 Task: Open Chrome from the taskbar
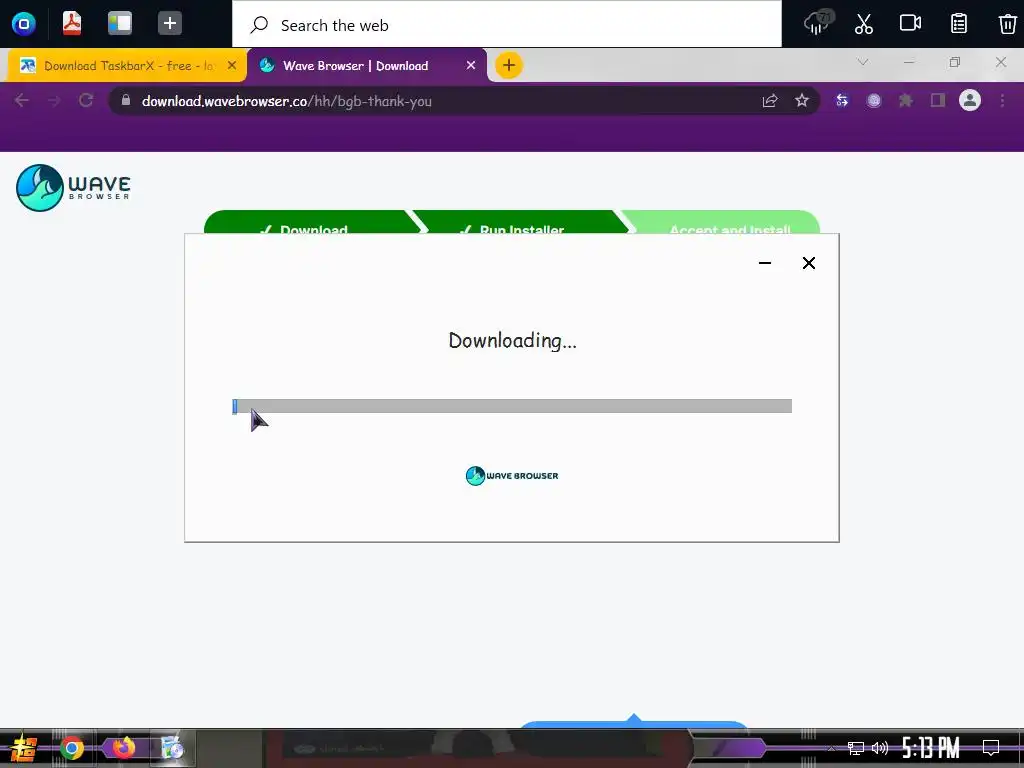coord(72,748)
